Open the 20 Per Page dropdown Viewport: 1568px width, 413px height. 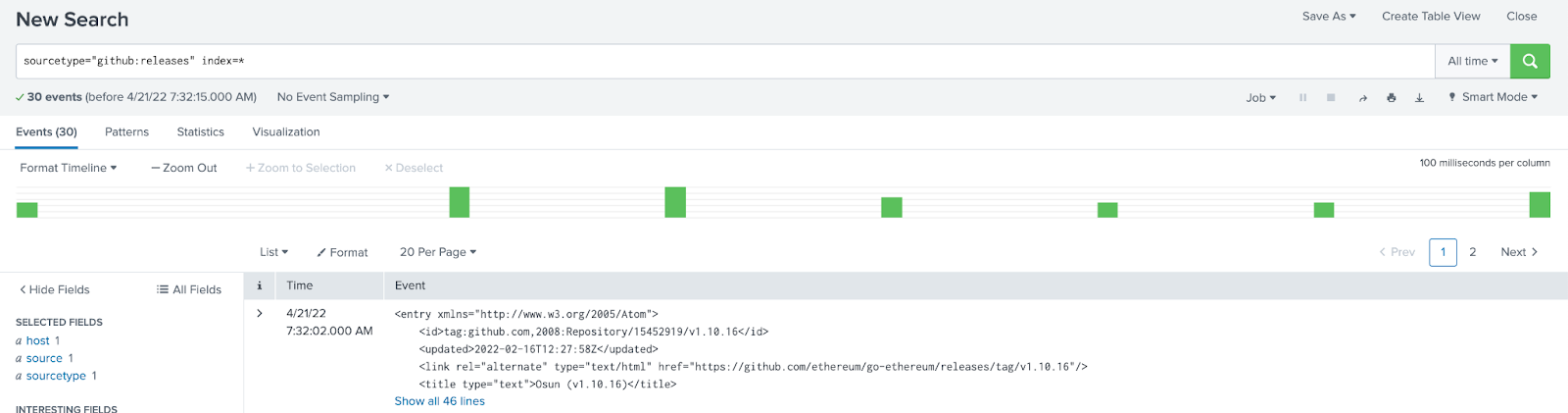point(437,252)
